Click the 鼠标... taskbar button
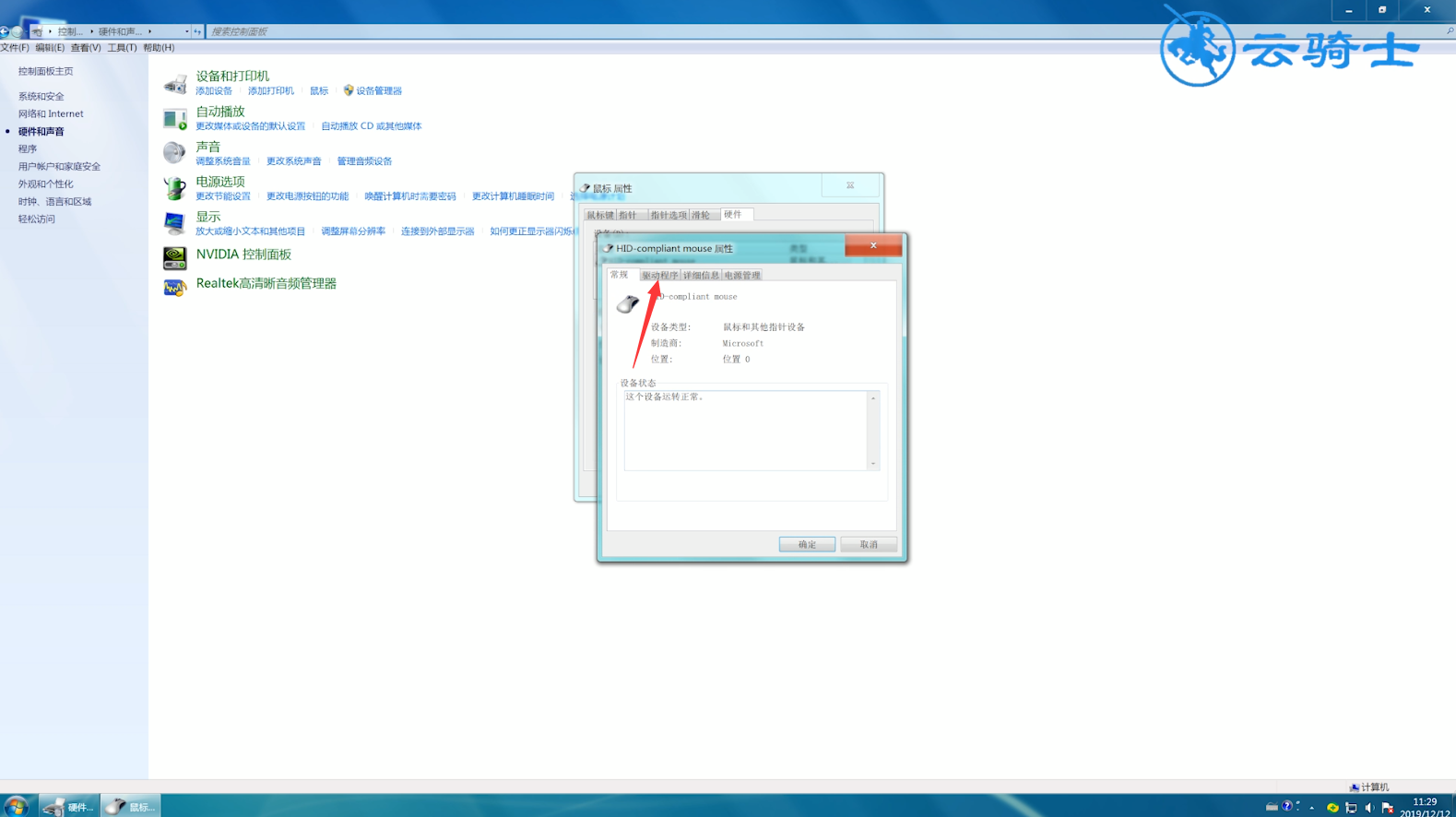1456x817 pixels. pyautogui.click(x=131, y=807)
